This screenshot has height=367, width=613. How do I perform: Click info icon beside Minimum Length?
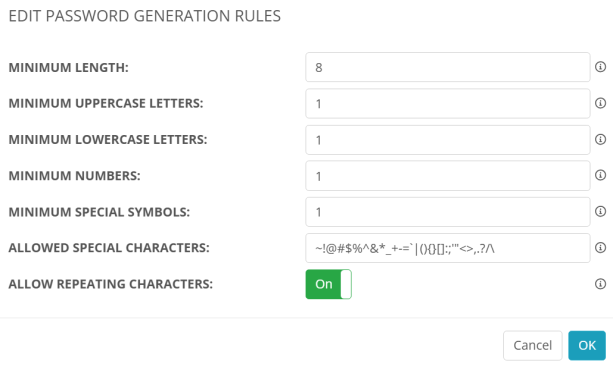click(600, 67)
